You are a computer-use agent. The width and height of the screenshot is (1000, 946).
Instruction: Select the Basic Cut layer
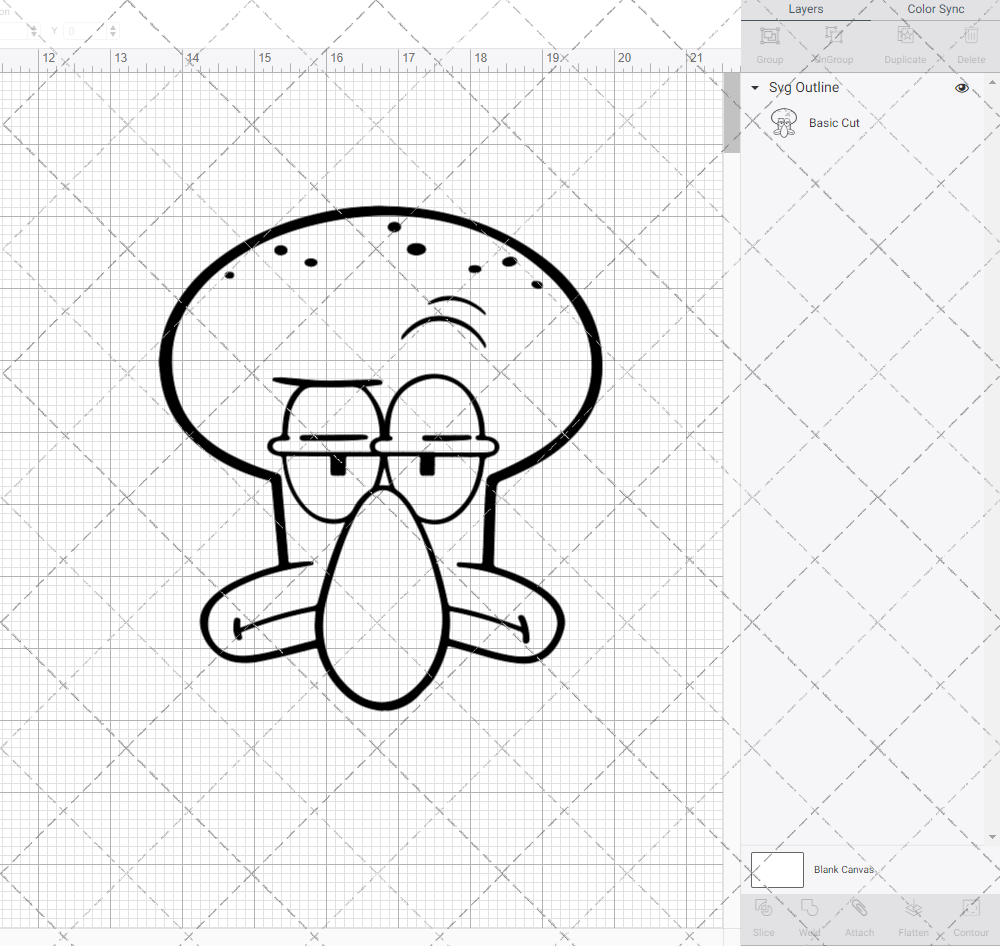[x=834, y=122]
